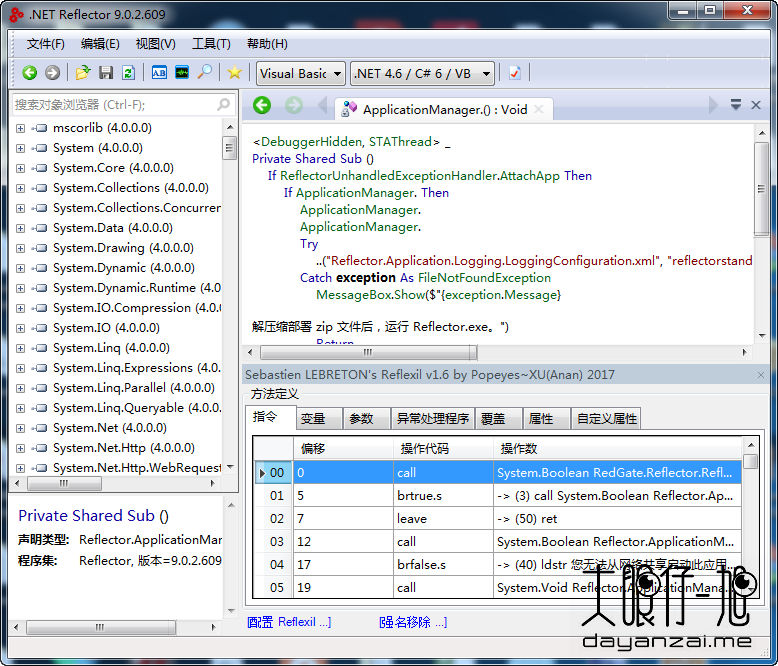
Task: Click the green waveform monitor toolbar icon
Action: pos(182,73)
